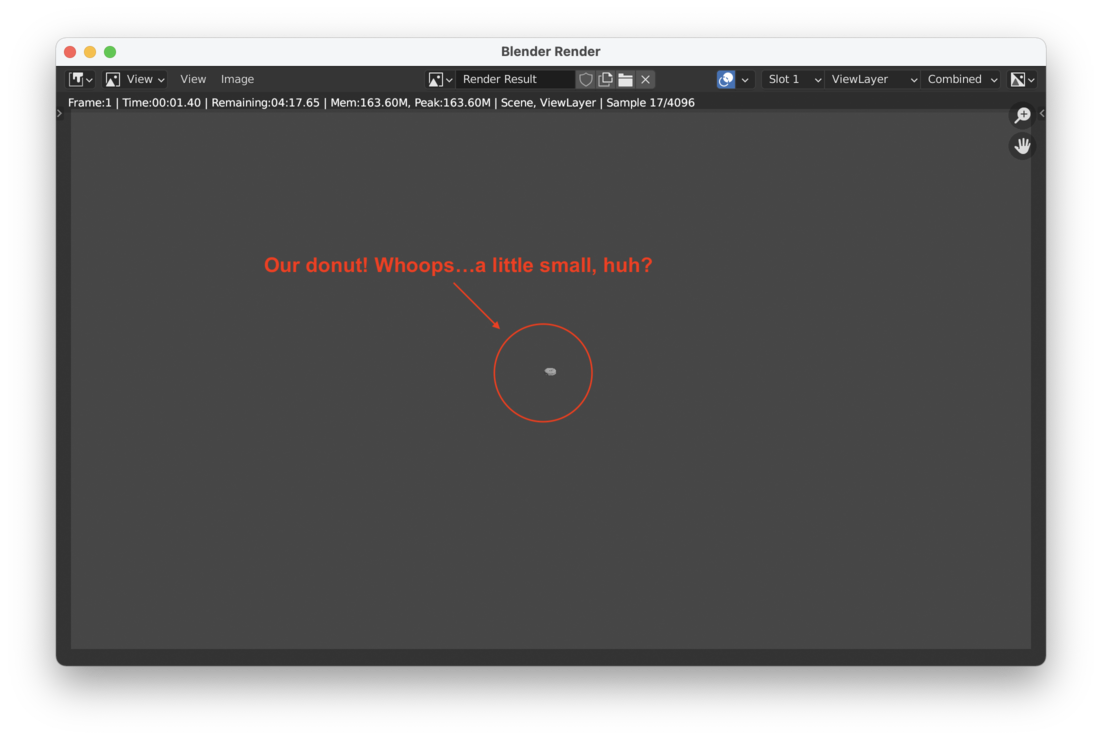Open the display channels icon menu
1102x740 pixels.
1022,79
